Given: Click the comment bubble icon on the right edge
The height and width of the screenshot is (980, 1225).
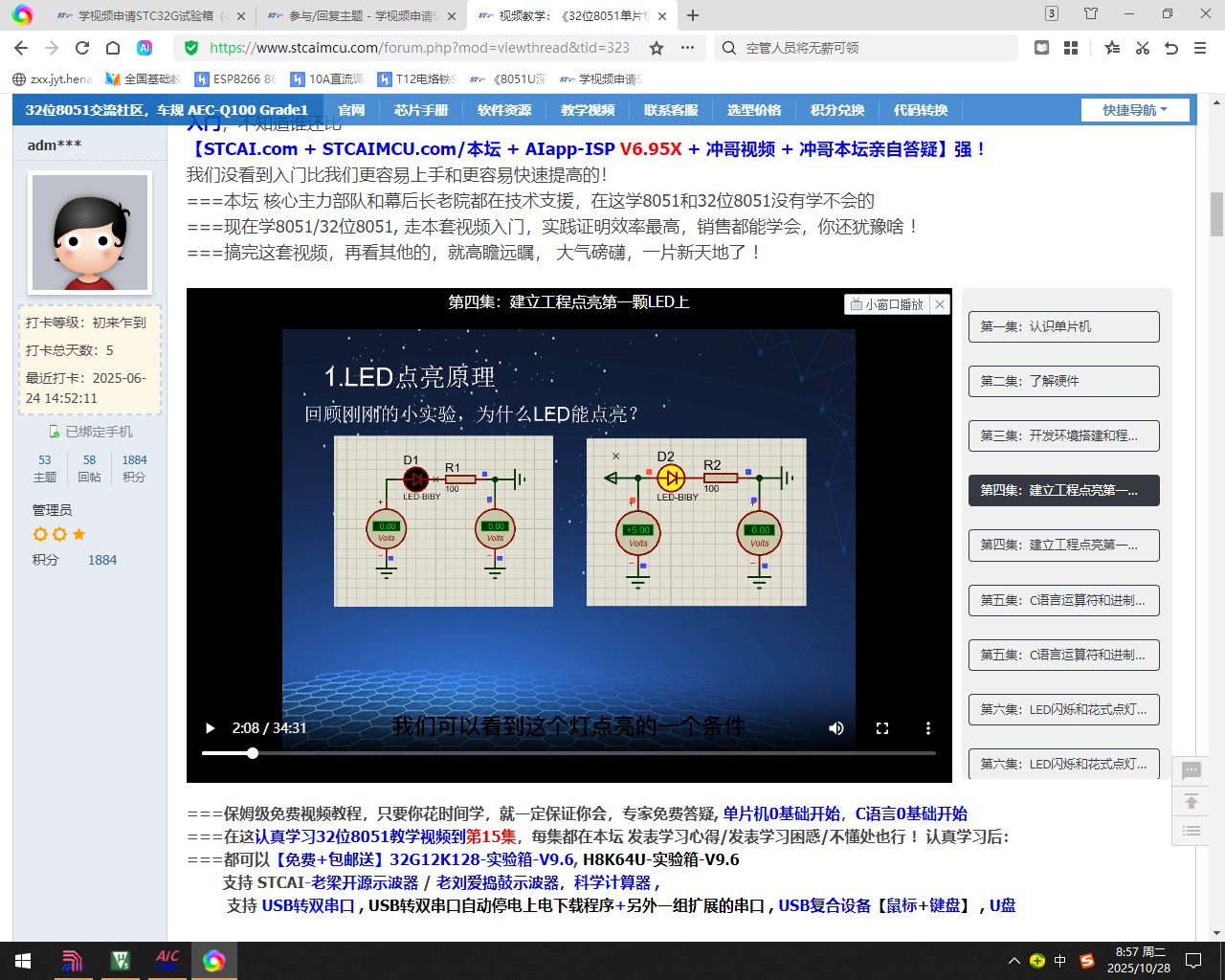Looking at the screenshot, I should click(x=1191, y=770).
